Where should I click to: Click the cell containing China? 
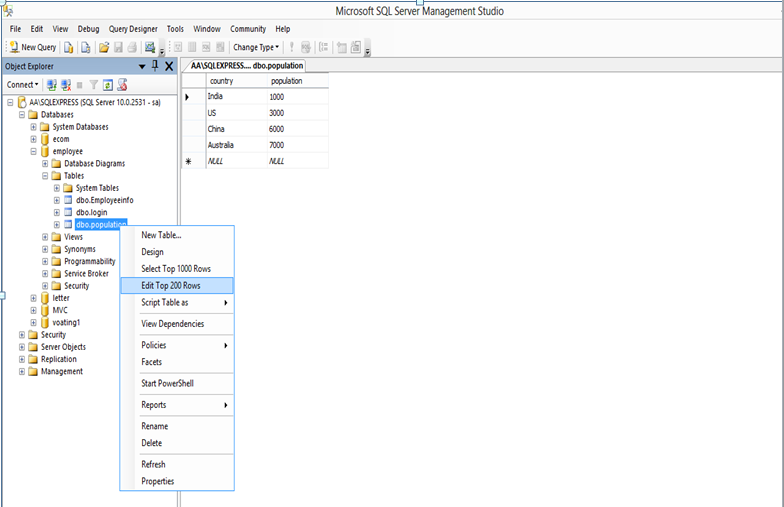click(x=236, y=129)
